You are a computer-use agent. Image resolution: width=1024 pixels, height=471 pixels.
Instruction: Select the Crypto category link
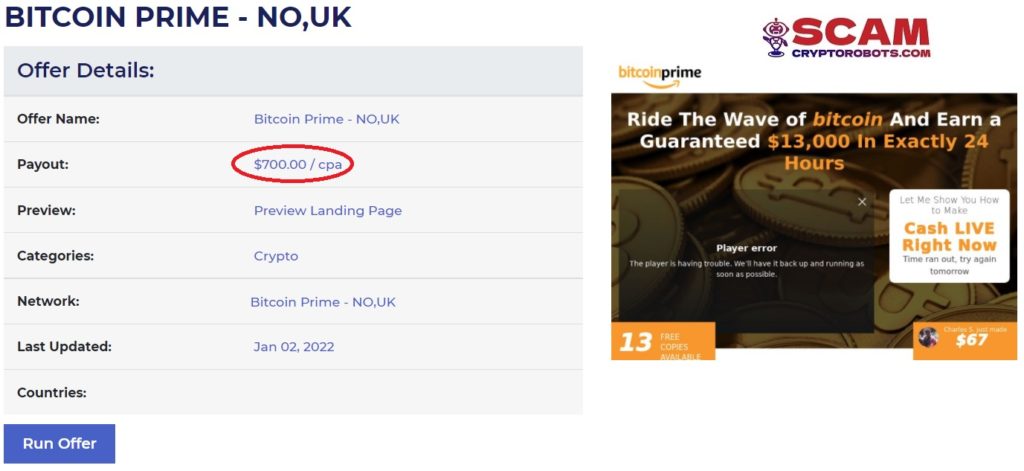[x=275, y=256]
